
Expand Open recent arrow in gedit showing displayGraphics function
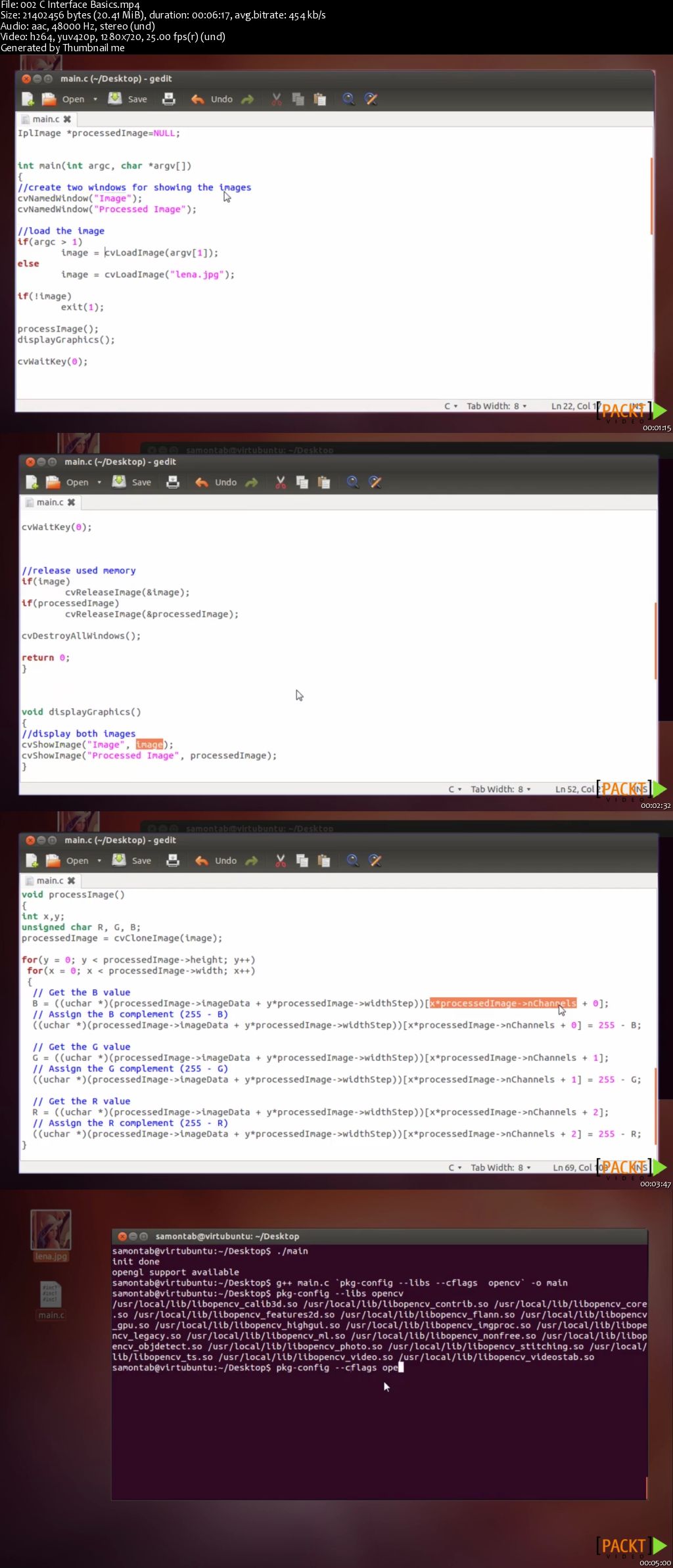coord(99,482)
